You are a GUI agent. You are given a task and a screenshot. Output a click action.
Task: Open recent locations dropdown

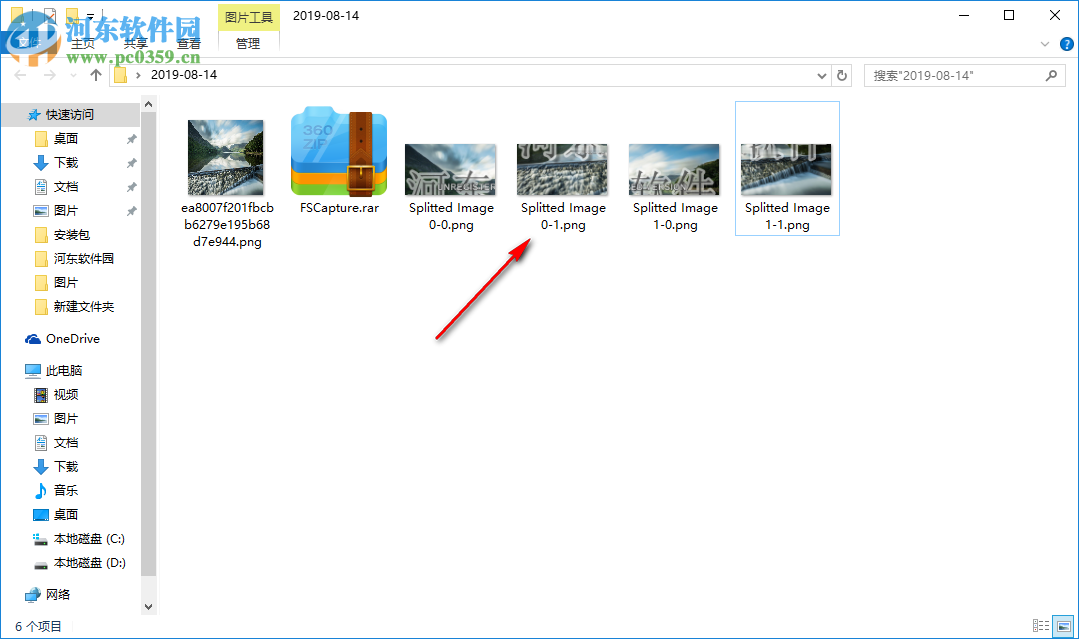73,75
